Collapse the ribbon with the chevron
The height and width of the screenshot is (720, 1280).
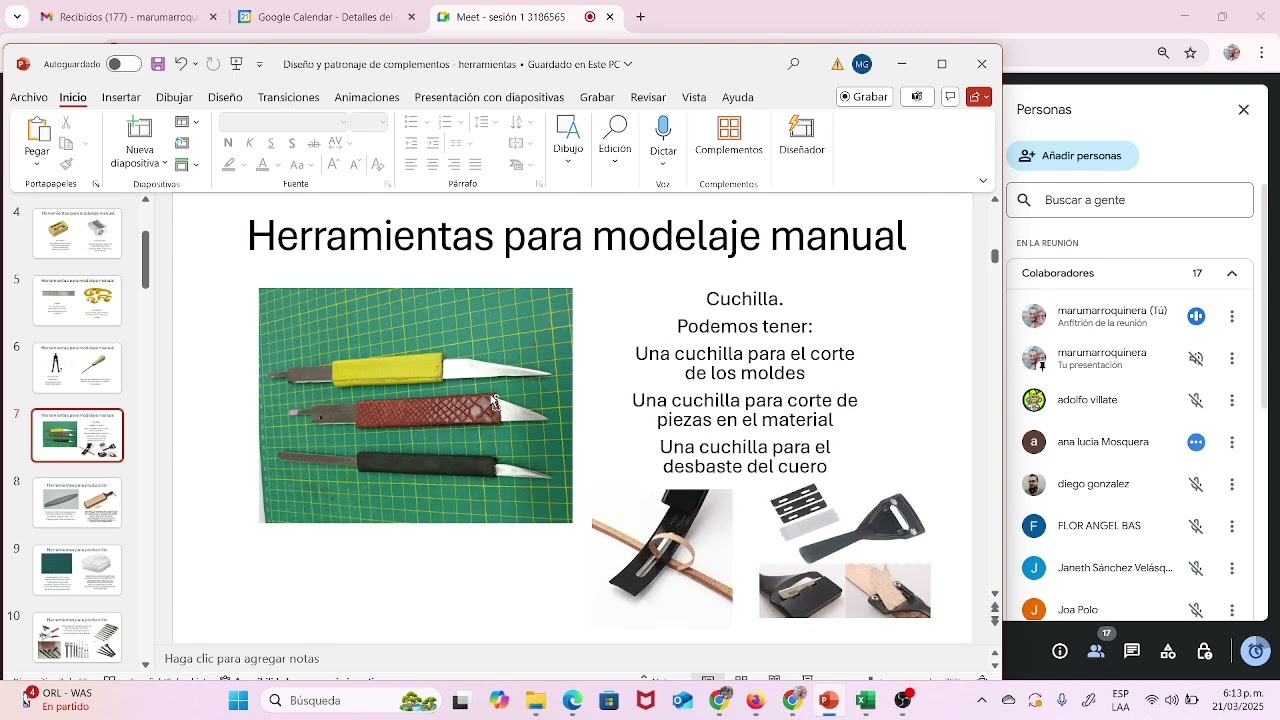tap(983, 181)
